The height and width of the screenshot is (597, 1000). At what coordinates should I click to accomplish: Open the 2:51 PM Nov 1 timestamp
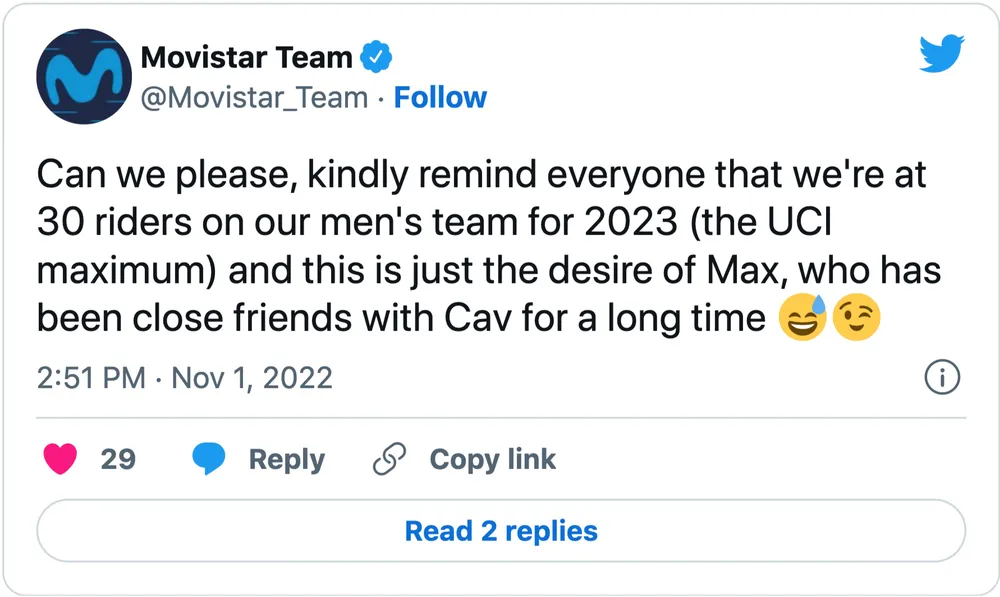tap(184, 379)
